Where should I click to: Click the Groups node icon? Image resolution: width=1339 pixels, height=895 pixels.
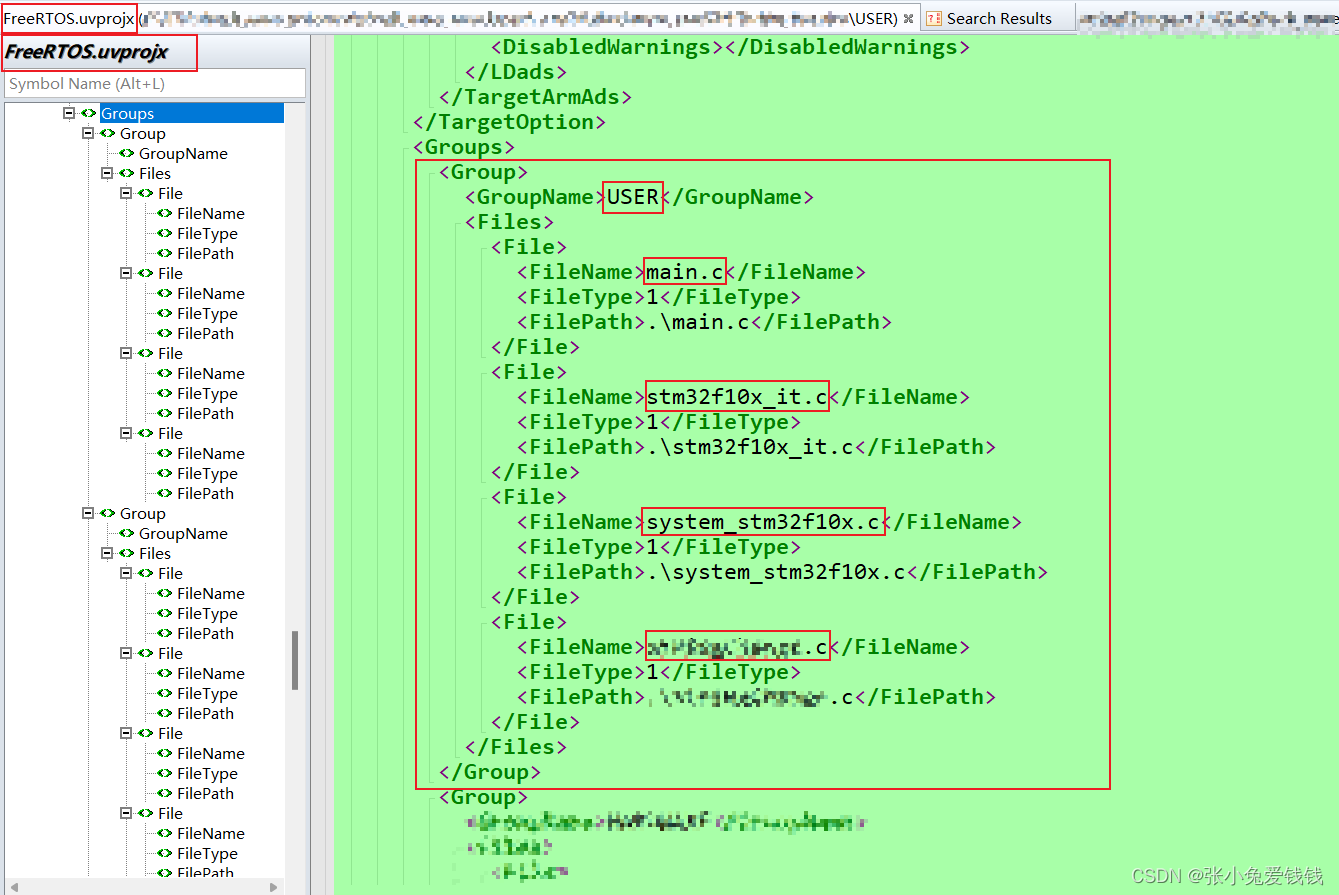pos(89,113)
